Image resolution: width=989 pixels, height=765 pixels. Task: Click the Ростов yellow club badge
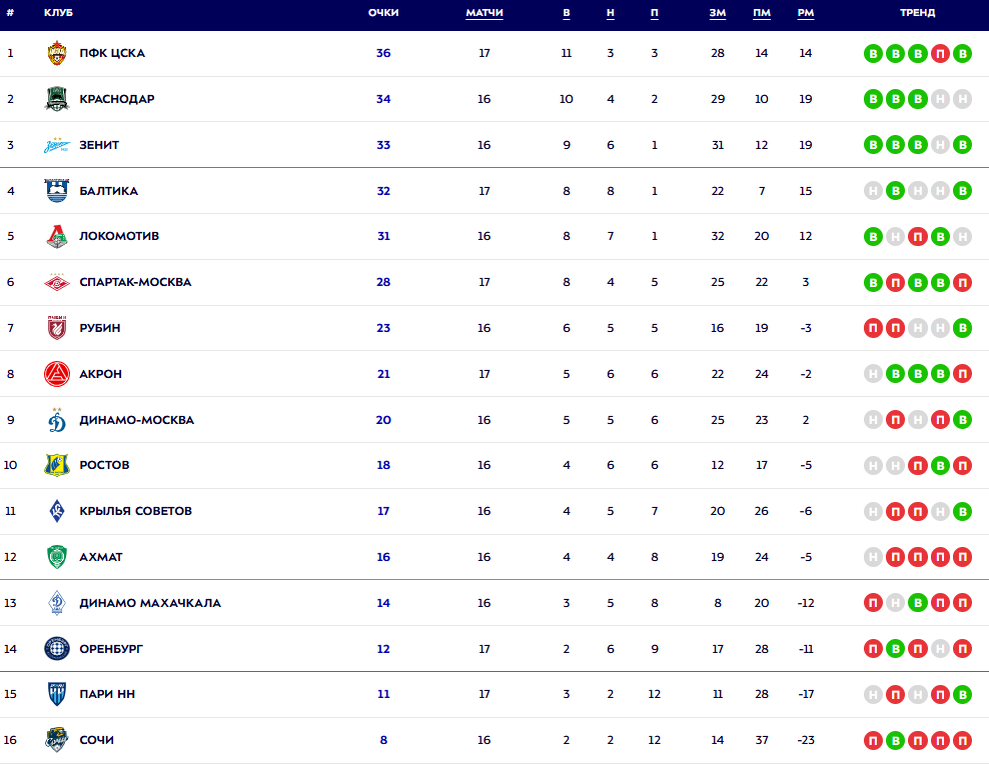pyautogui.click(x=57, y=465)
